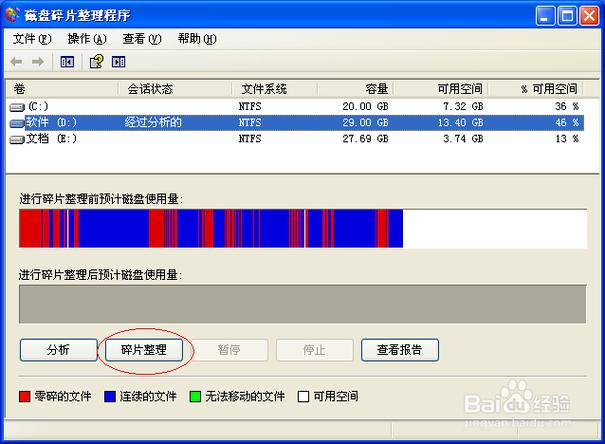Viewport: 605px width, 444px height.
Task: Click the 13.40 GB free space value
Action: 460,123
